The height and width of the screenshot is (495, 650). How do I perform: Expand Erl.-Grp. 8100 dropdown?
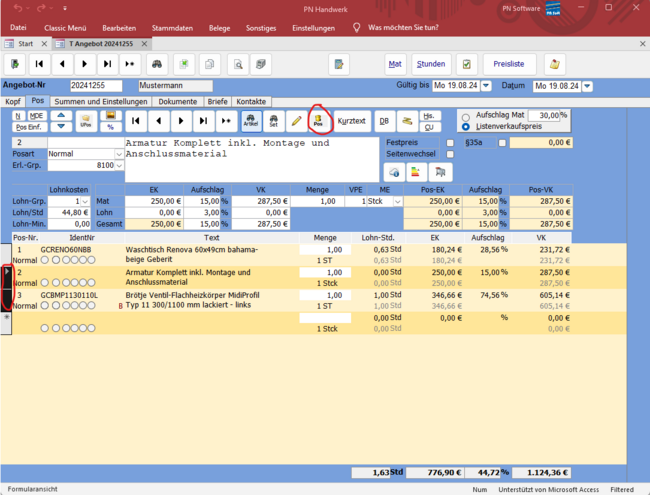(119, 165)
